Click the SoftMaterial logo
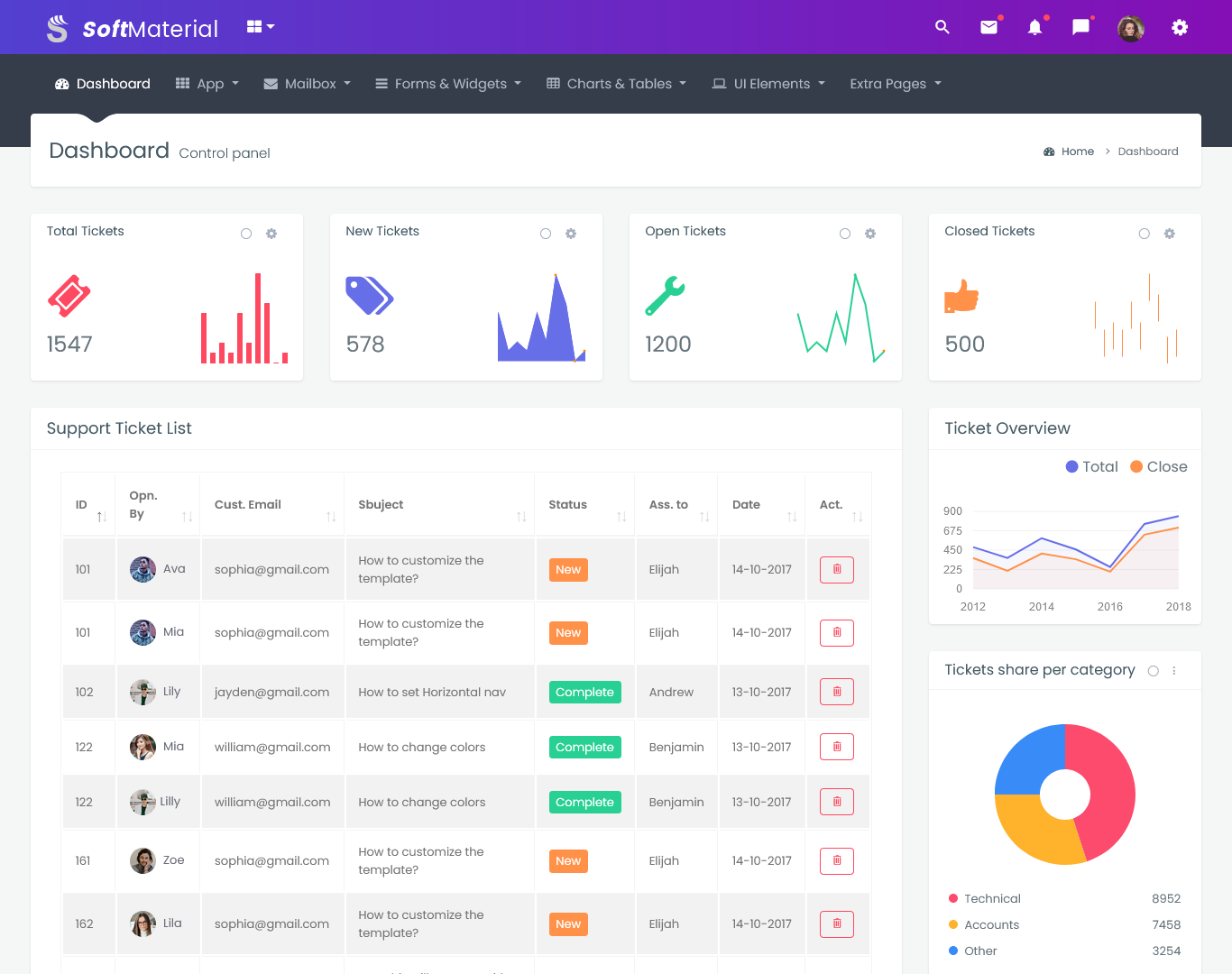 click(x=132, y=29)
